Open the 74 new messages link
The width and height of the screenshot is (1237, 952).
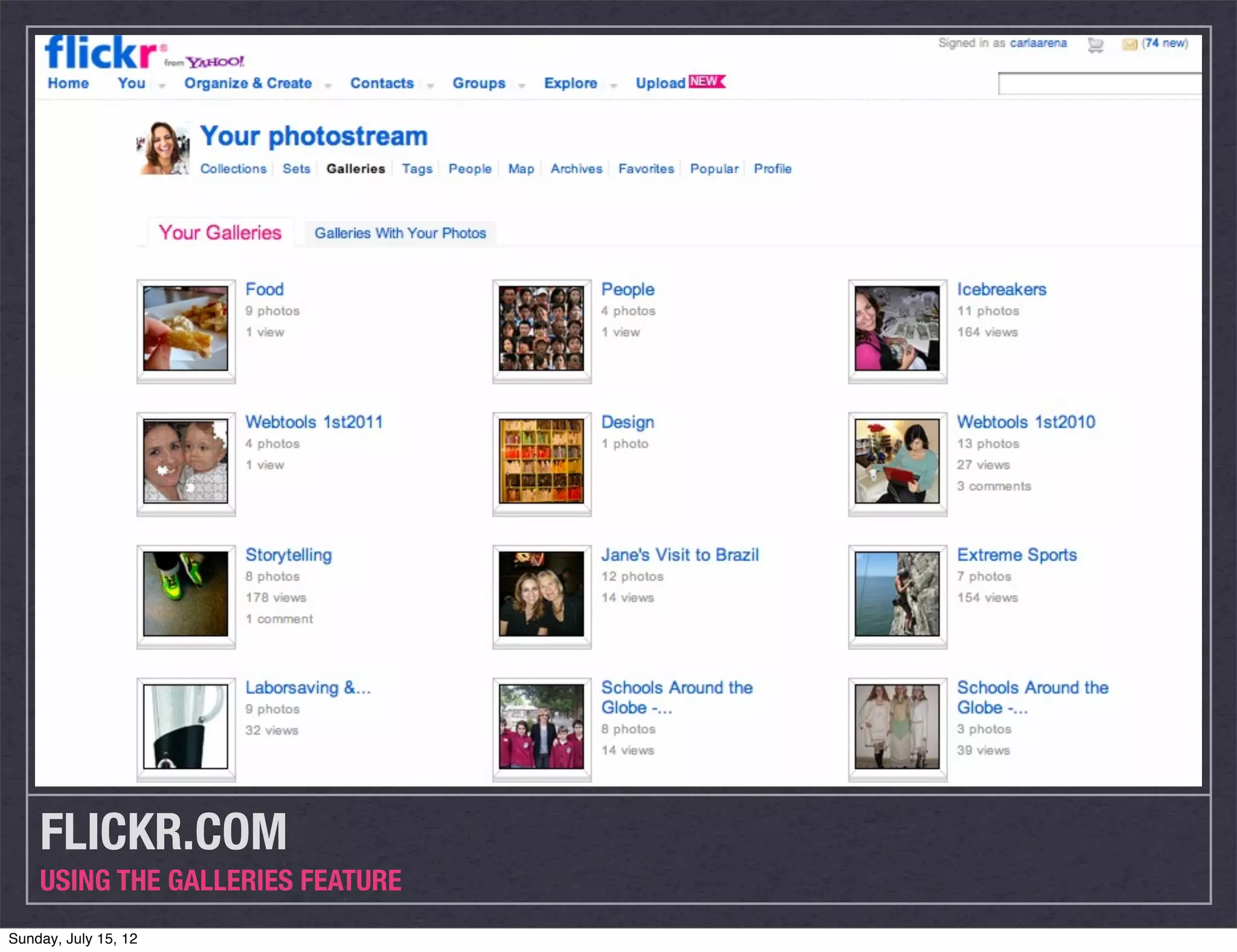[1165, 43]
